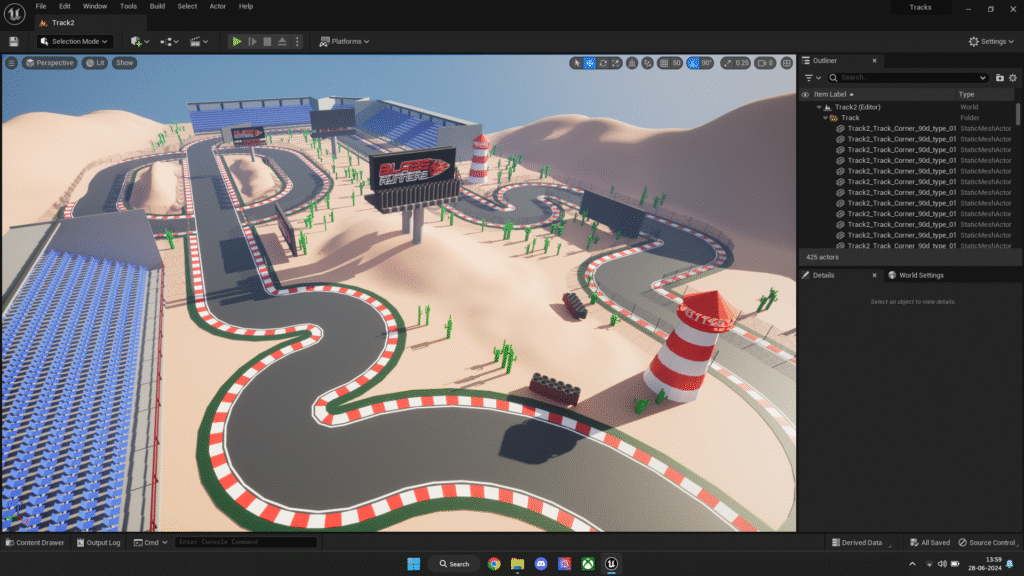Change the Lit view mode
This screenshot has width=1024, height=576.
tap(95, 63)
